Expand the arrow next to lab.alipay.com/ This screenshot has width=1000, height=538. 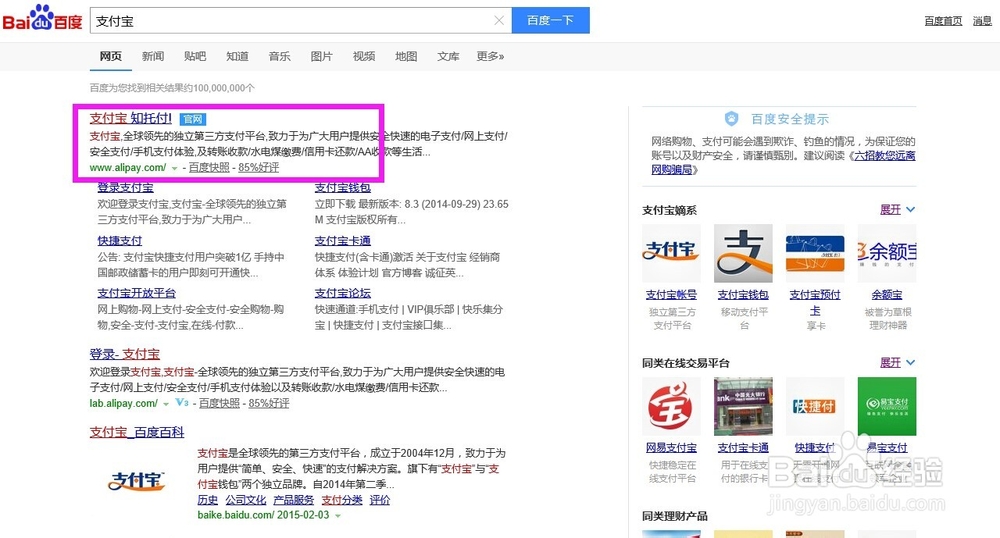click(166, 404)
